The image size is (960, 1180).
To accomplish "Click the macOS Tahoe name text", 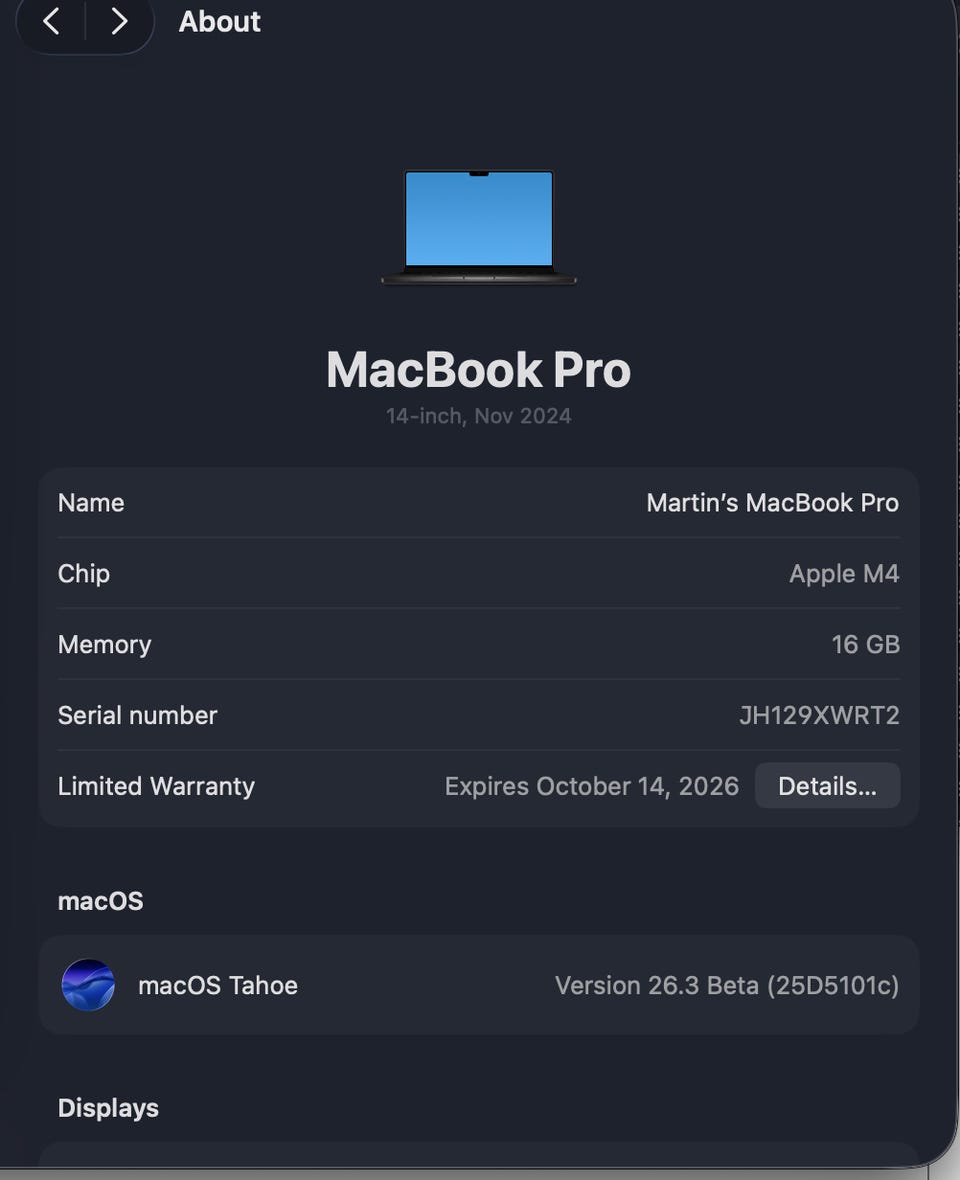I will pyautogui.click(x=218, y=985).
